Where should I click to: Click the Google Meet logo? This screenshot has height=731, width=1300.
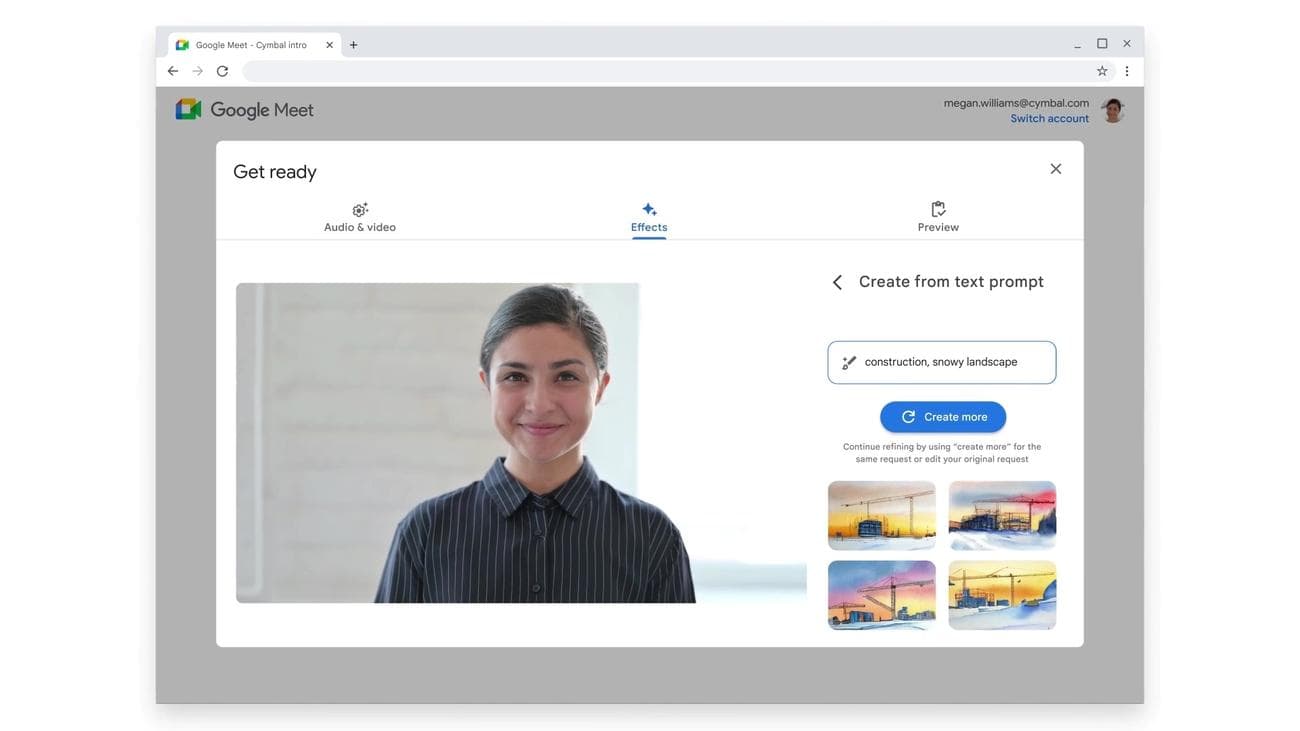coord(245,110)
